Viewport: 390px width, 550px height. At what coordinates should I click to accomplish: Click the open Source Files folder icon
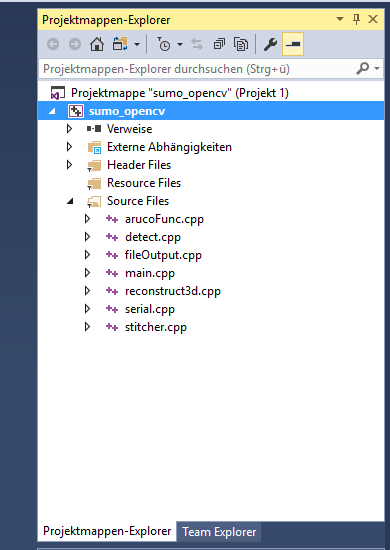[x=94, y=201]
